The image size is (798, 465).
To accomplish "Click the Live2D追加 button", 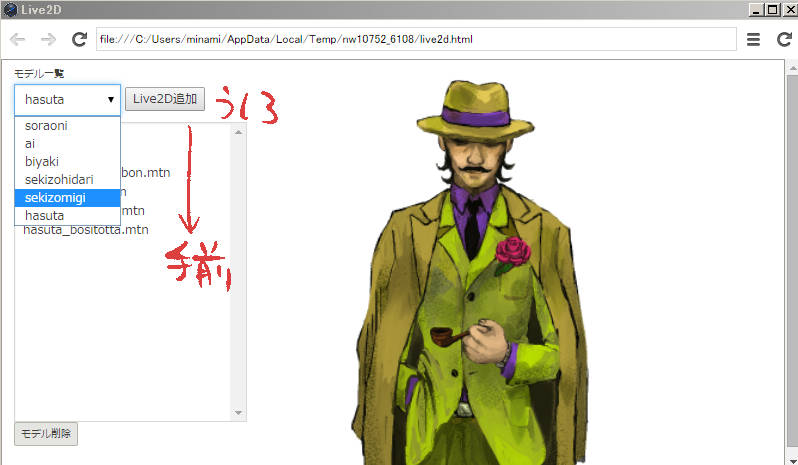I will (165, 99).
